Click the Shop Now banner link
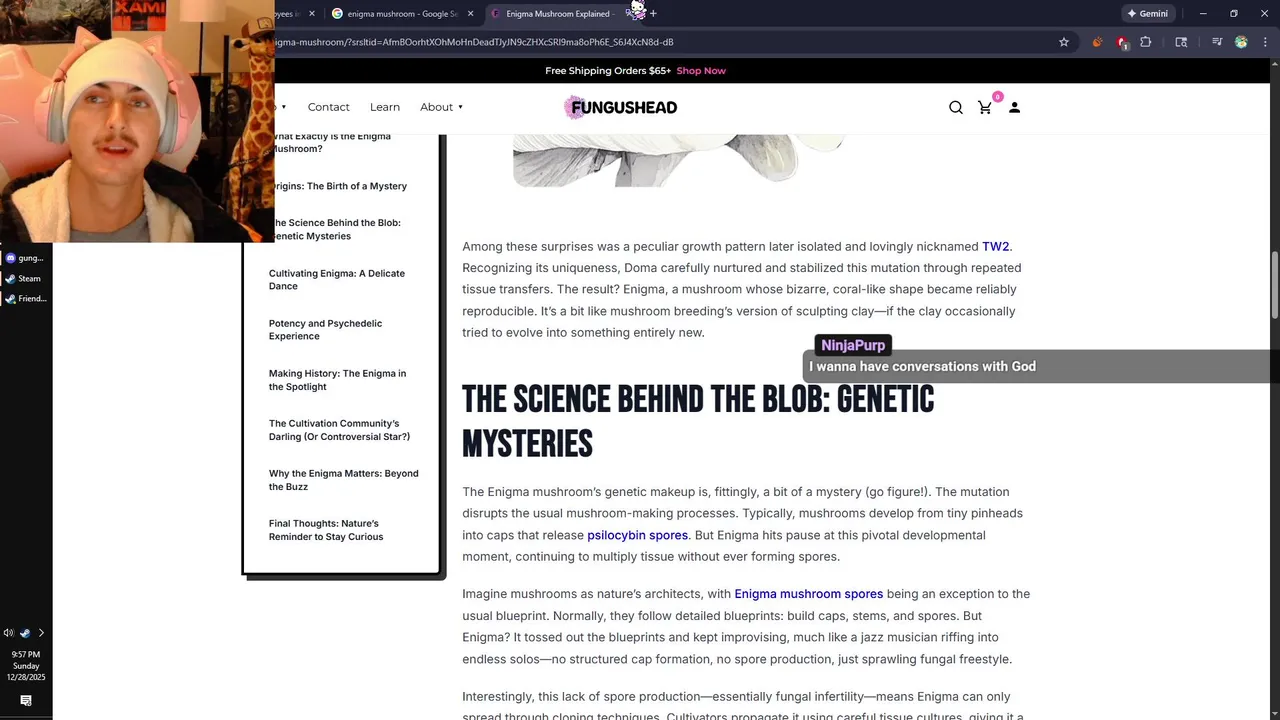 coord(701,71)
